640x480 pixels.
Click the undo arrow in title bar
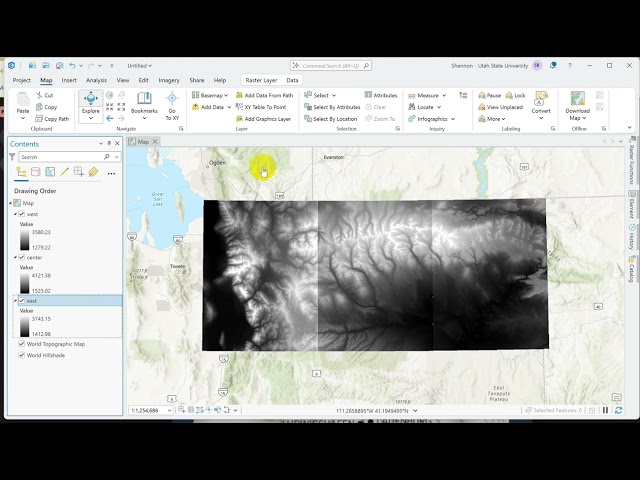coord(72,65)
